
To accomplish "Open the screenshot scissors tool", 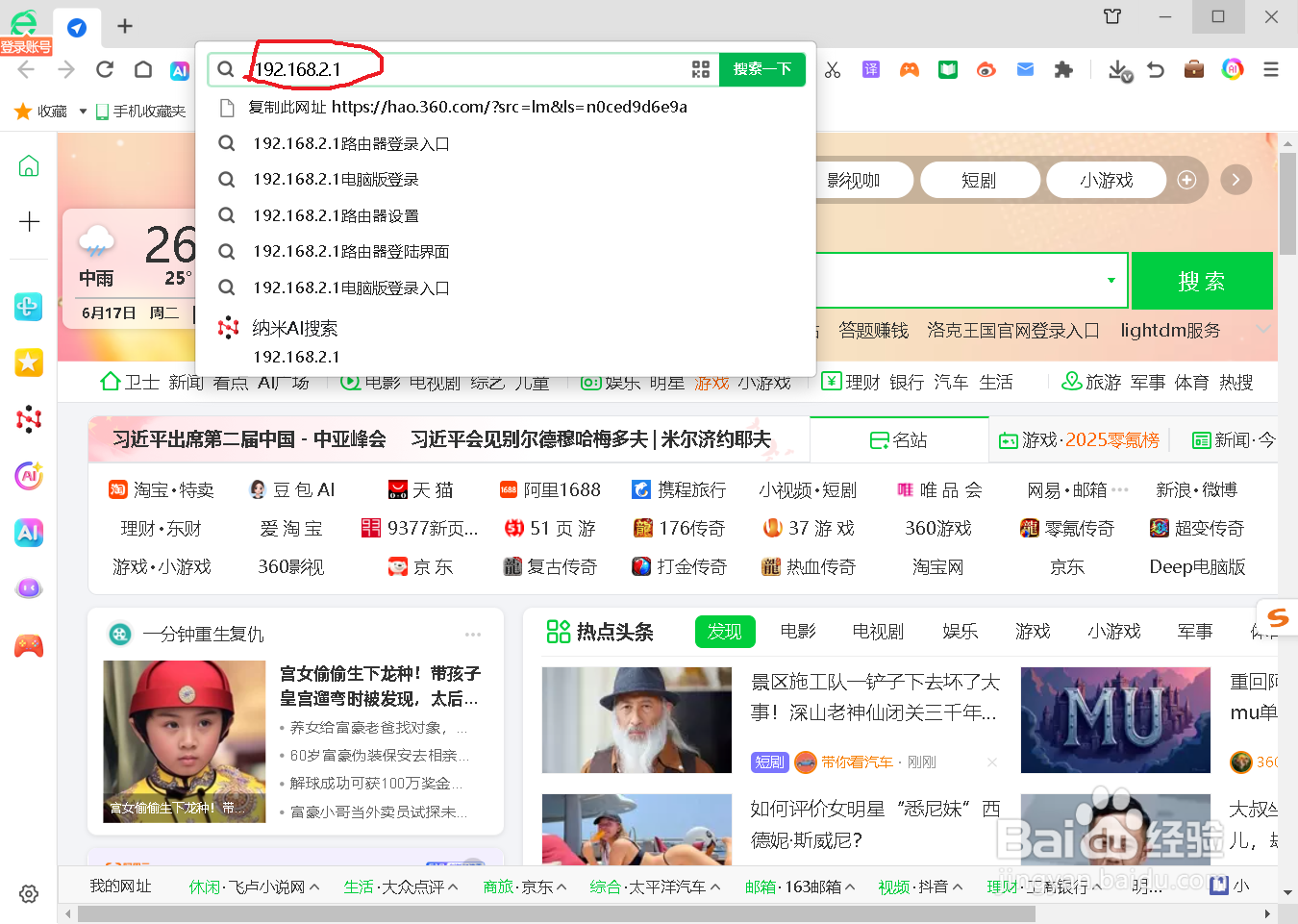I will coord(833,69).
